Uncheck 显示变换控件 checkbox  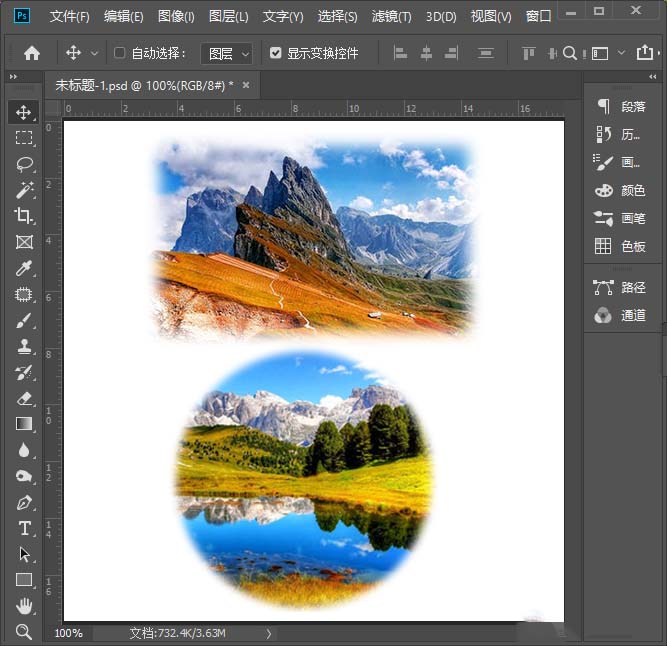point(276,53)
